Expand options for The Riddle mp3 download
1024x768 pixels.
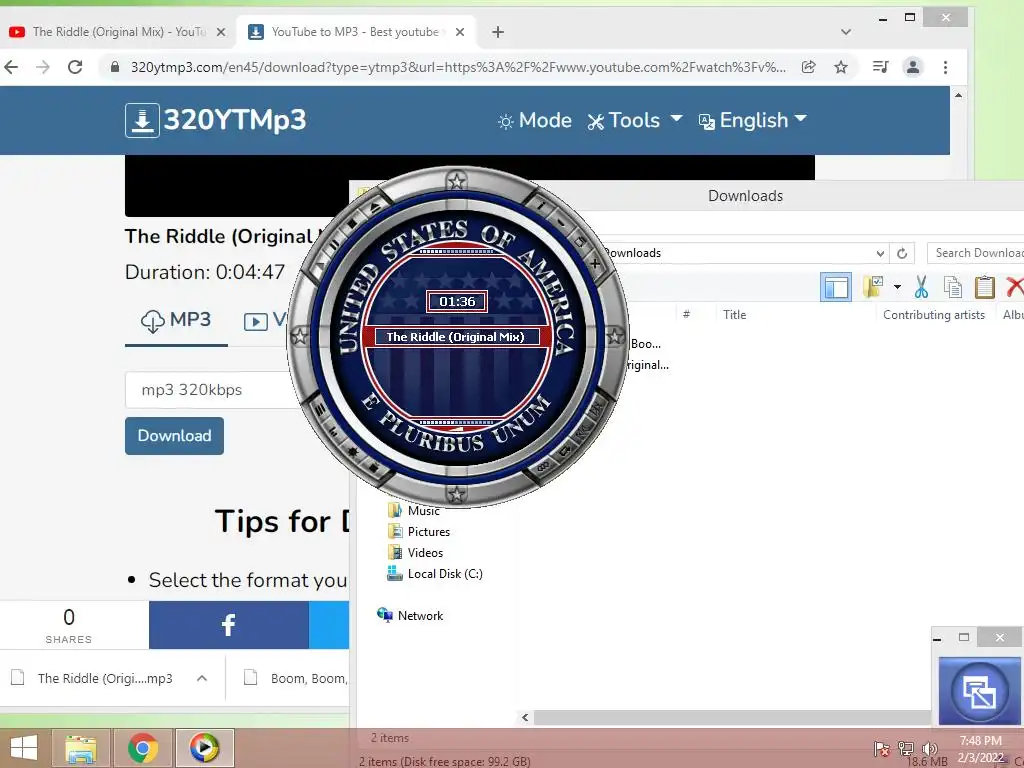point(202,679)
